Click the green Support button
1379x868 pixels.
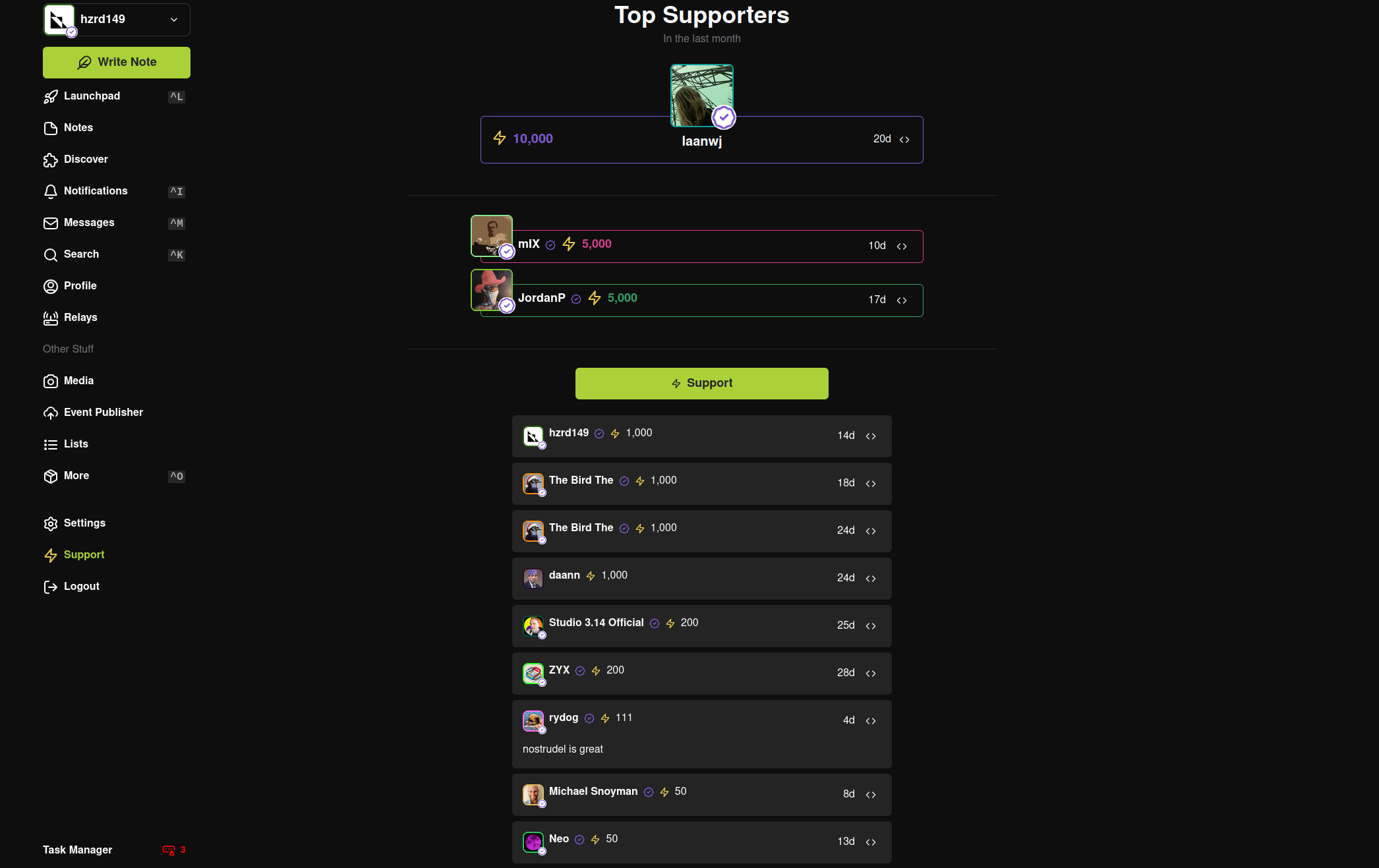tap(702, 384)
